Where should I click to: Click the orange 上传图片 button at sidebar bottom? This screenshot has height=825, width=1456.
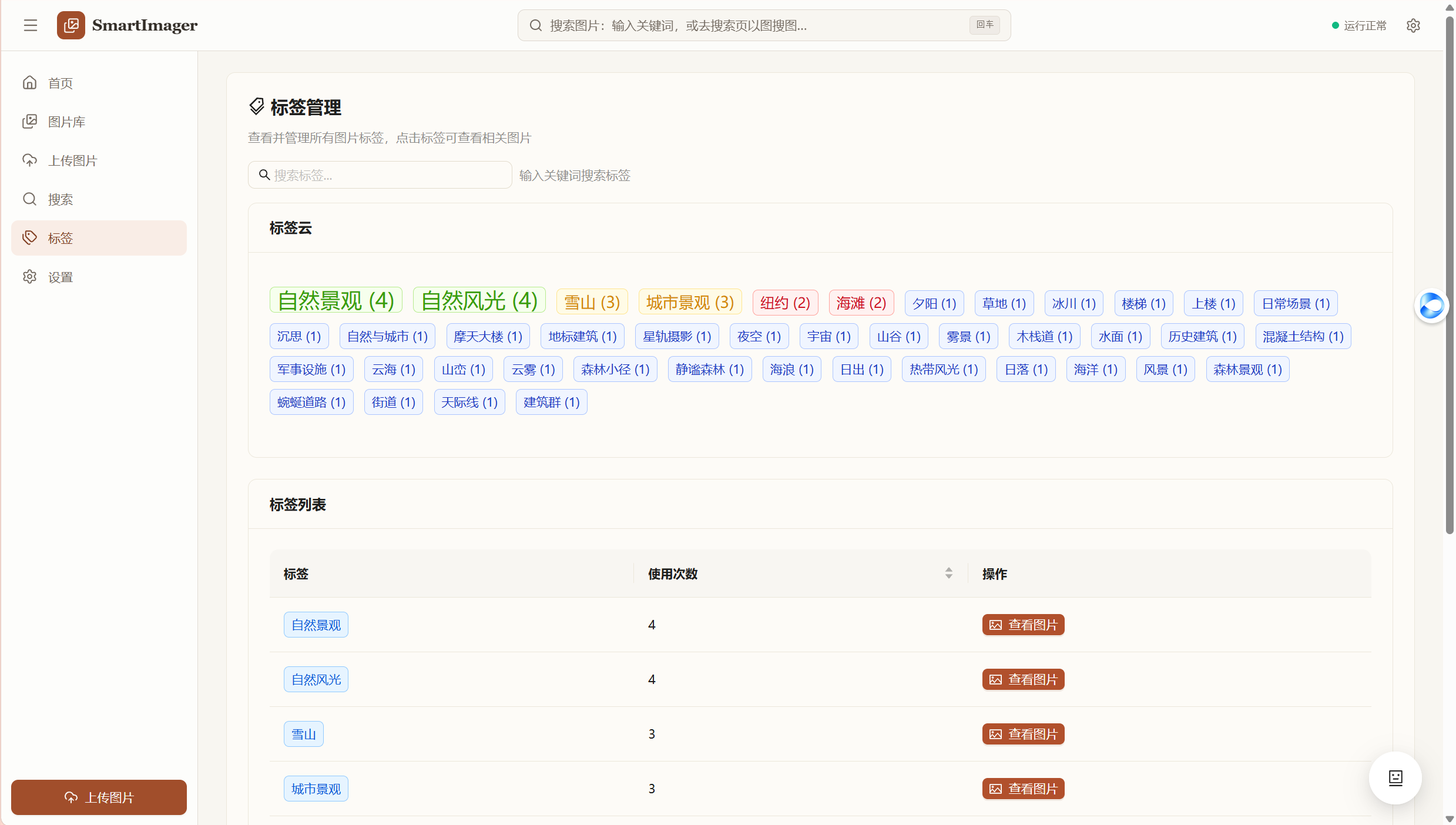99,797
